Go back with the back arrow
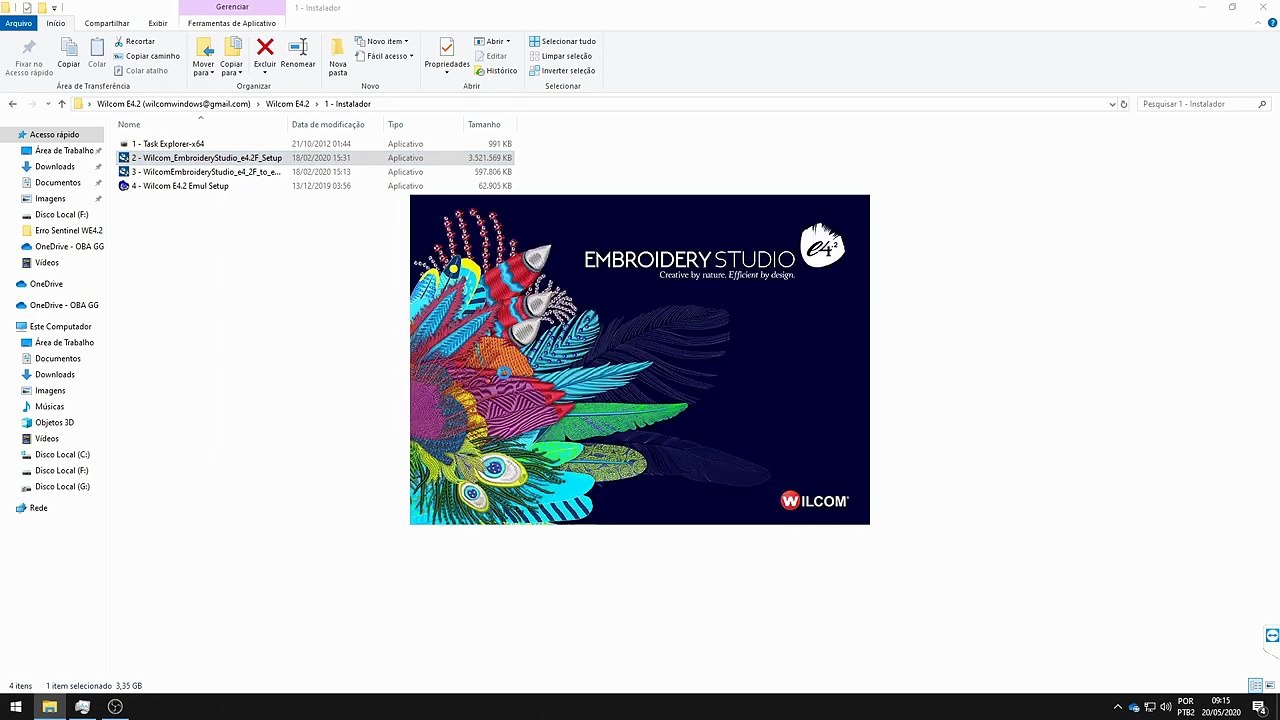The height and width of the screenshot is (720, 1280). click(x=13, y=104)
